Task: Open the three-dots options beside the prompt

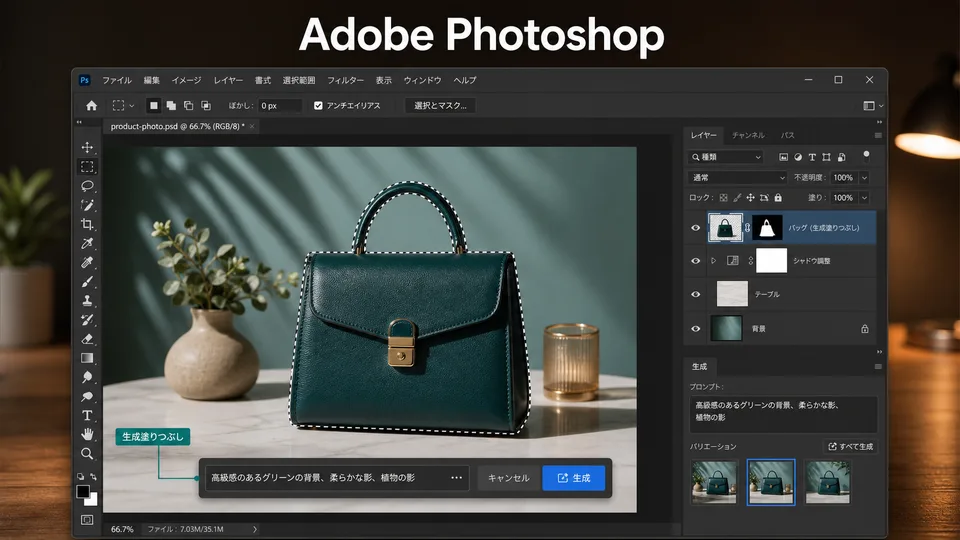Action: click(x=457, y=478)
